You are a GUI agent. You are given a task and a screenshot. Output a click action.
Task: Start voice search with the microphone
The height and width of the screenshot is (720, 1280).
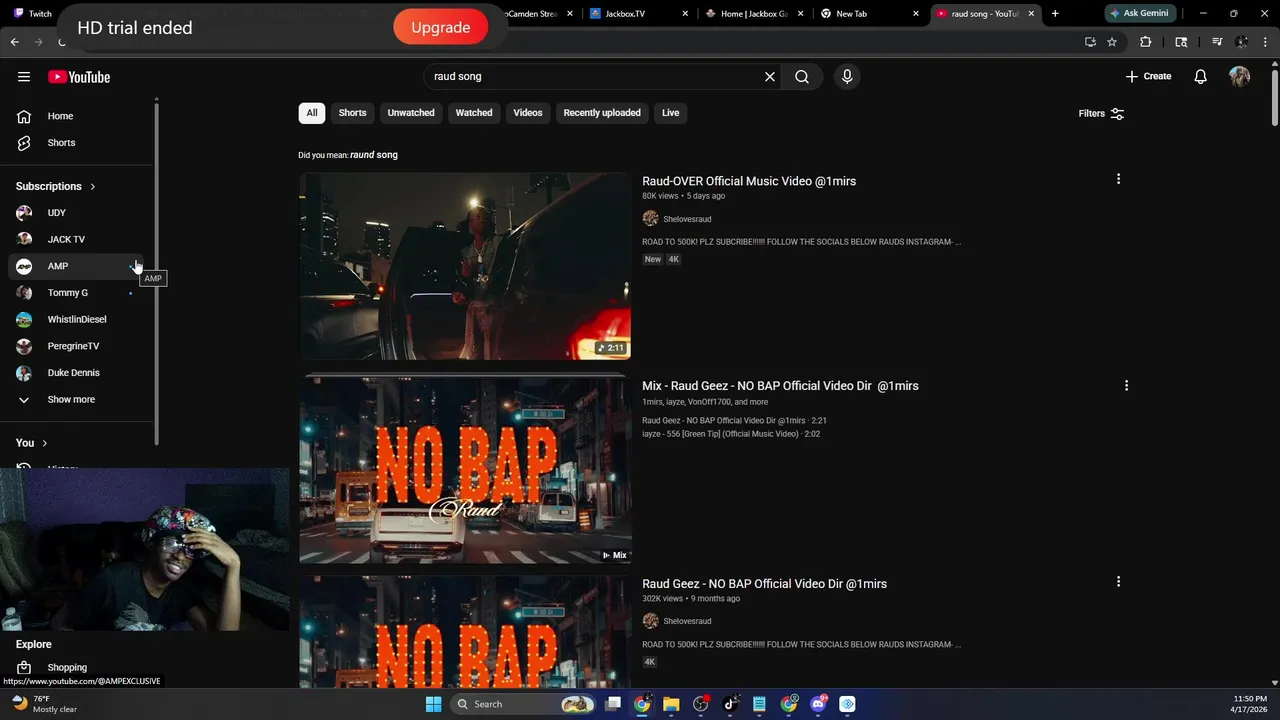[847, 77]
